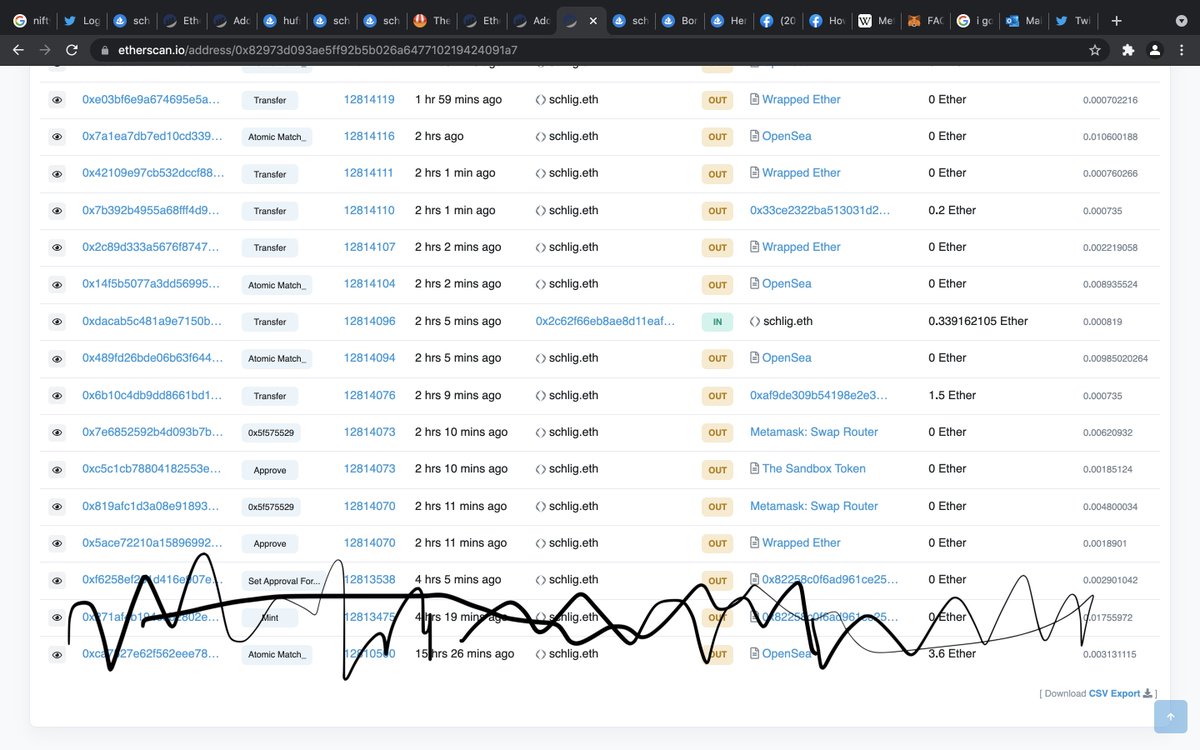Open eye preview for 0xc5c1cb78804182553e
The width and height of the screenshot is (1200, 750).
[57, 470]
